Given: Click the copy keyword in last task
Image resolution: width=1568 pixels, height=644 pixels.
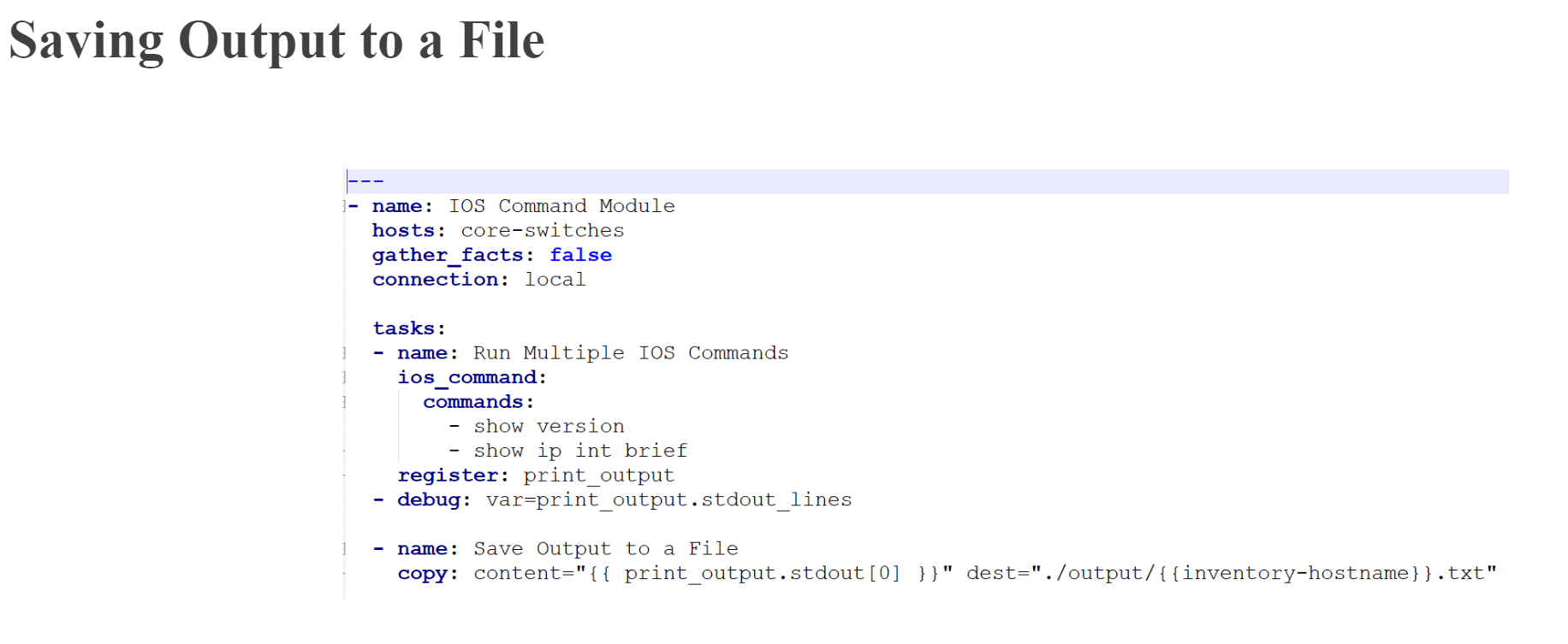Looking at the screenshot, I should (x=427, y=574).
